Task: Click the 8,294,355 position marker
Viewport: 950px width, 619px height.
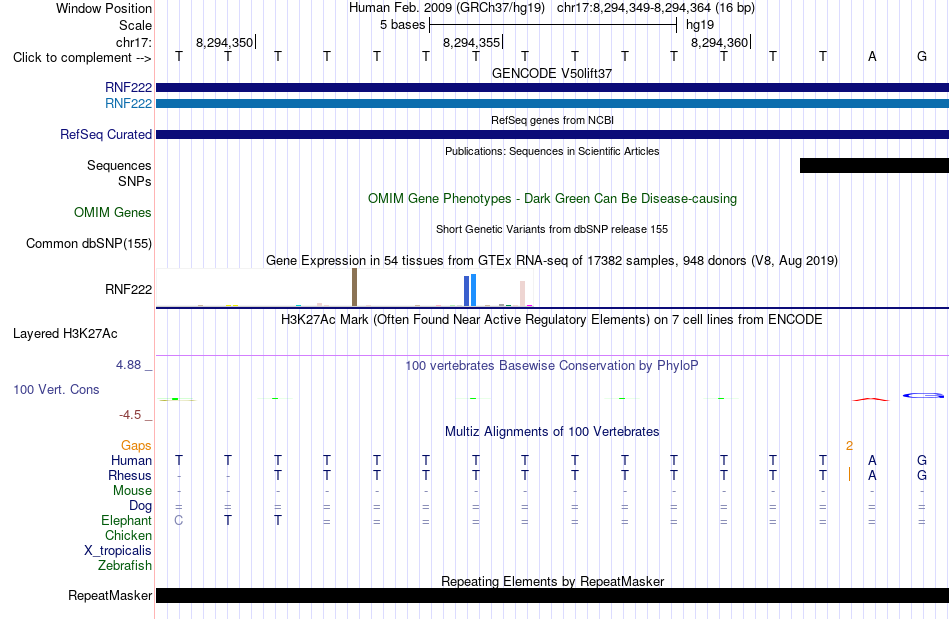Action: point(473,42)
